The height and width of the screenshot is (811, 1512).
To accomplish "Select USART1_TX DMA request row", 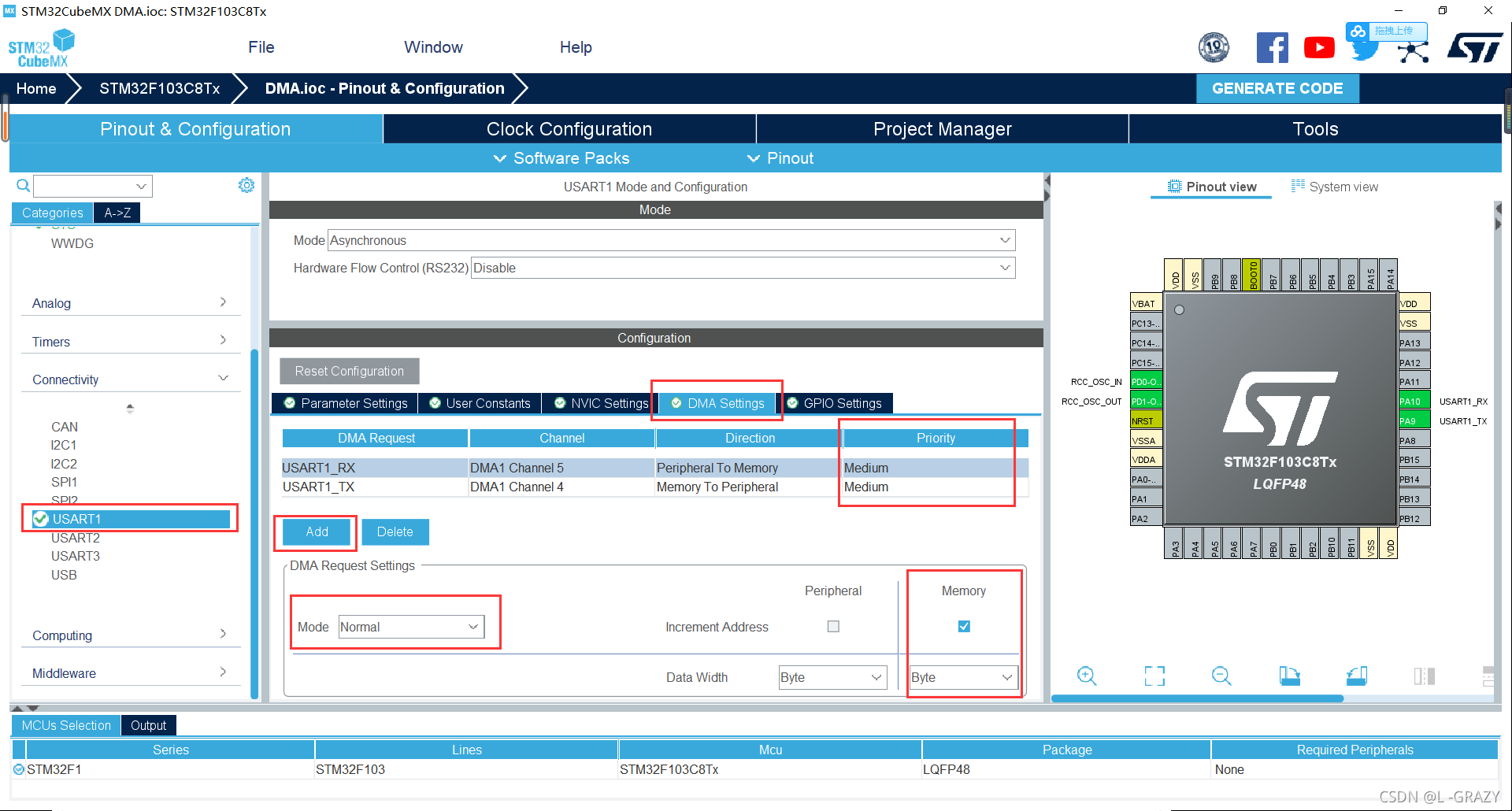I will coord(655,487).
